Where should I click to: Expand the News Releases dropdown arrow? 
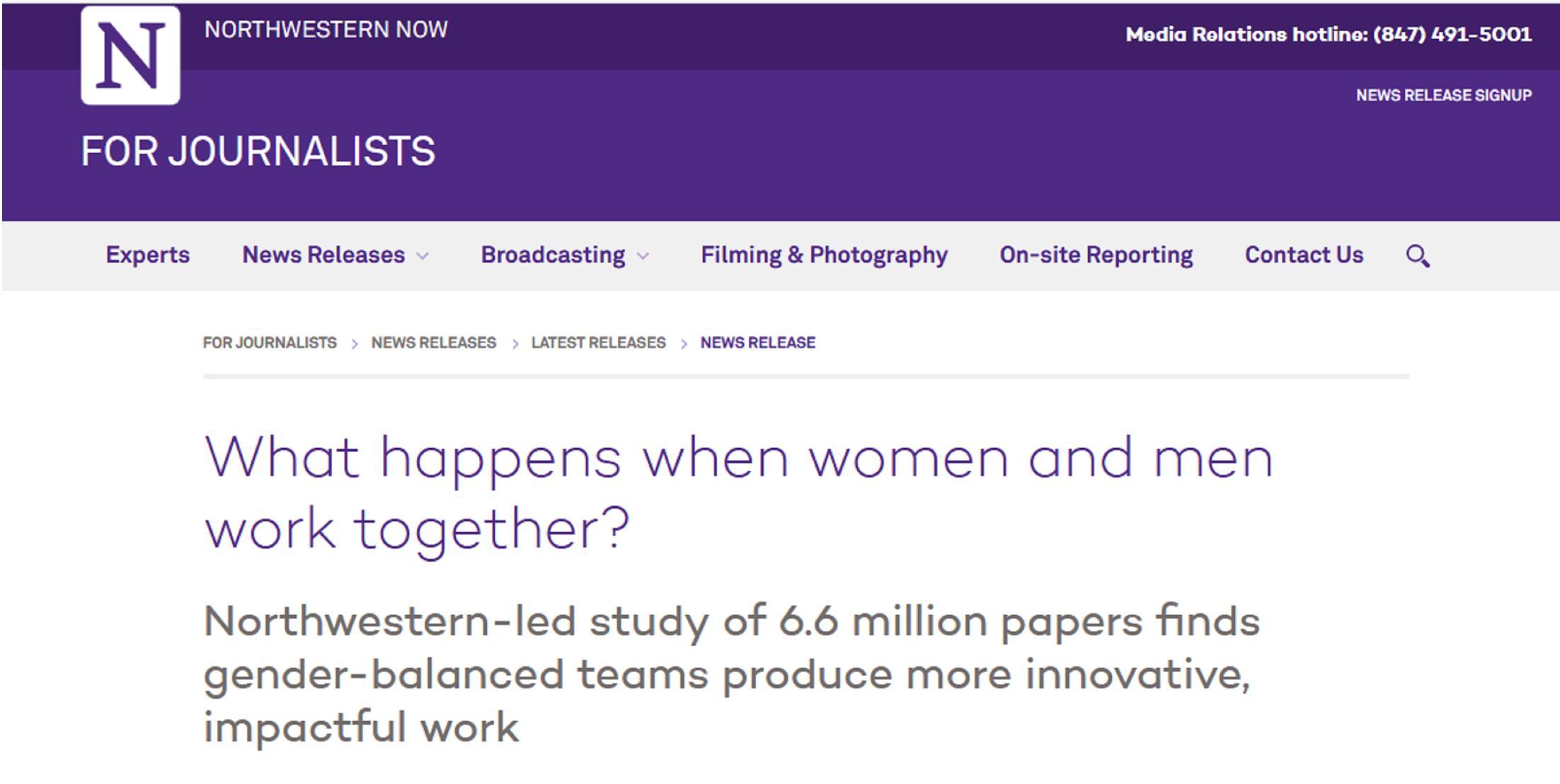click(423, 256)
